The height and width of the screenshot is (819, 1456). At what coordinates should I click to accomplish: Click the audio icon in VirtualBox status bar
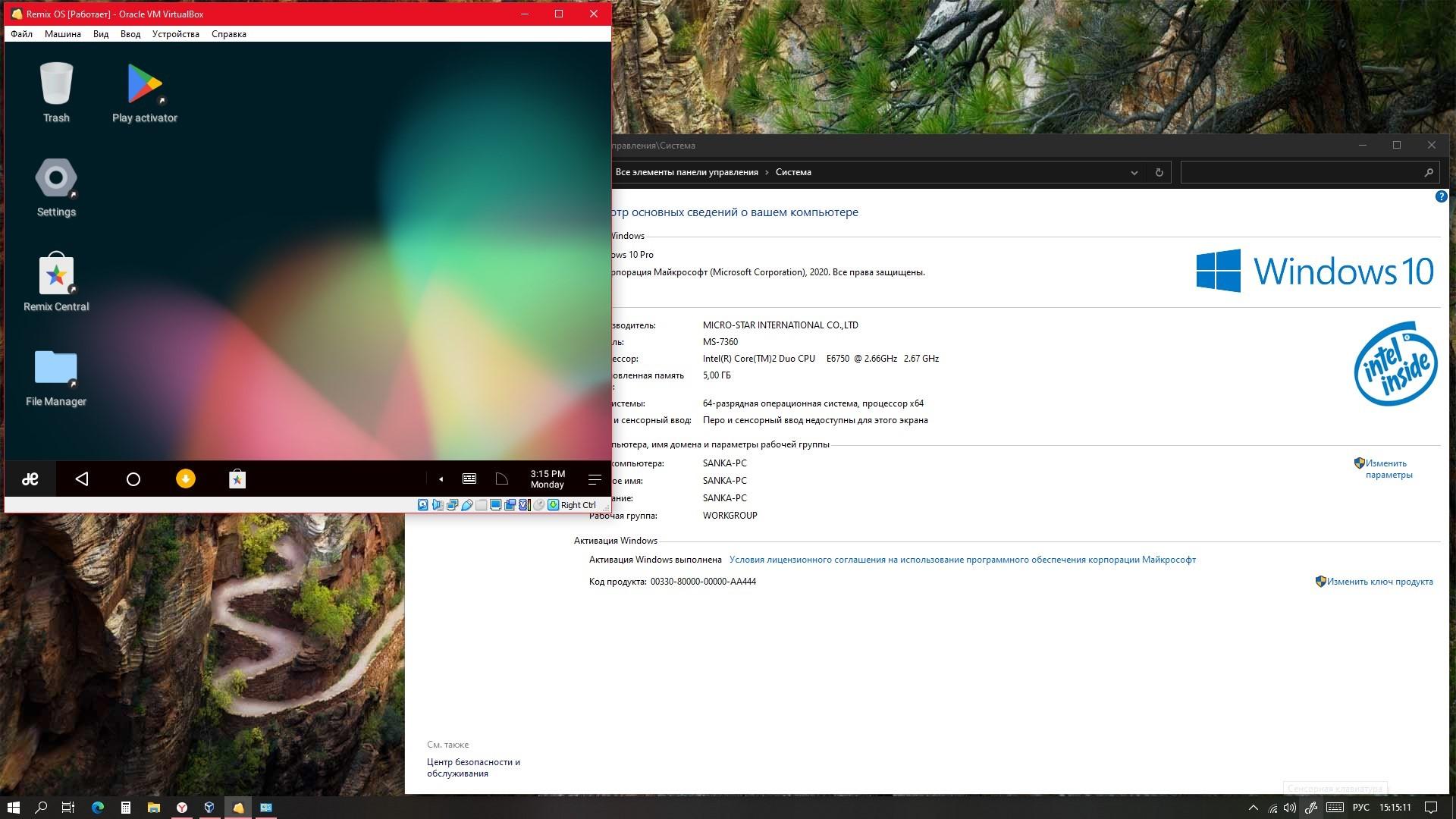coord(438,504)
